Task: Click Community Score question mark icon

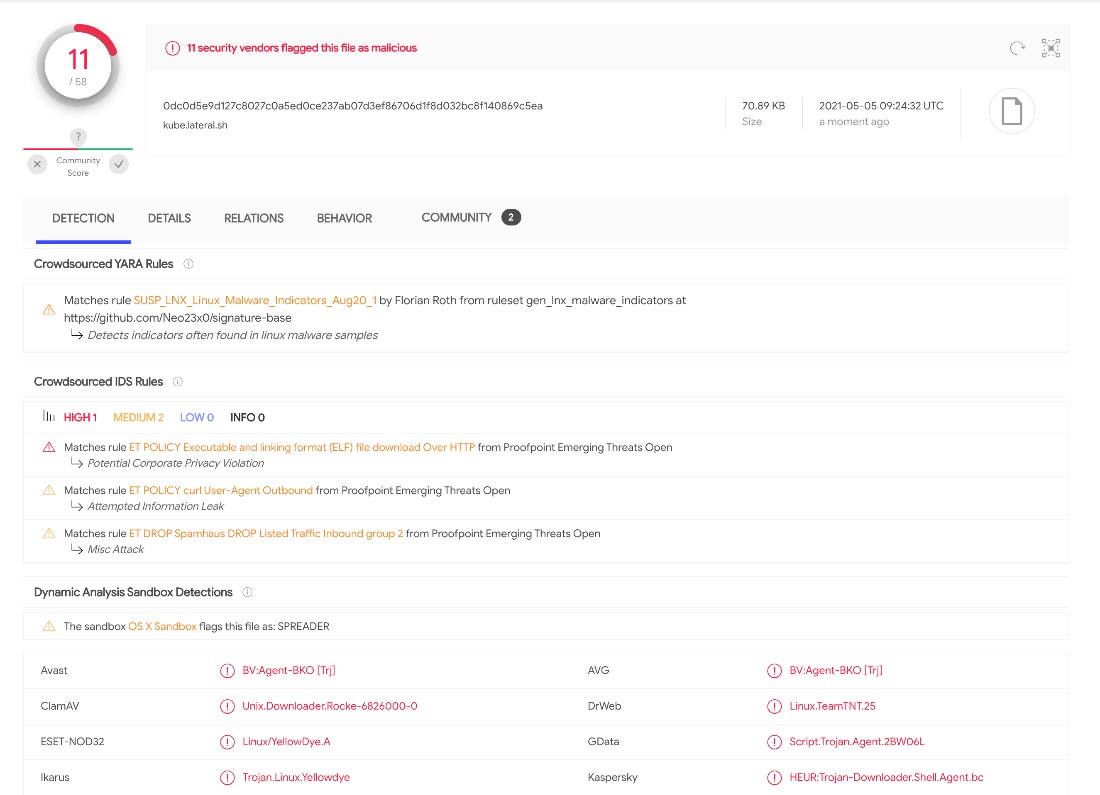Action: (78, 137)
